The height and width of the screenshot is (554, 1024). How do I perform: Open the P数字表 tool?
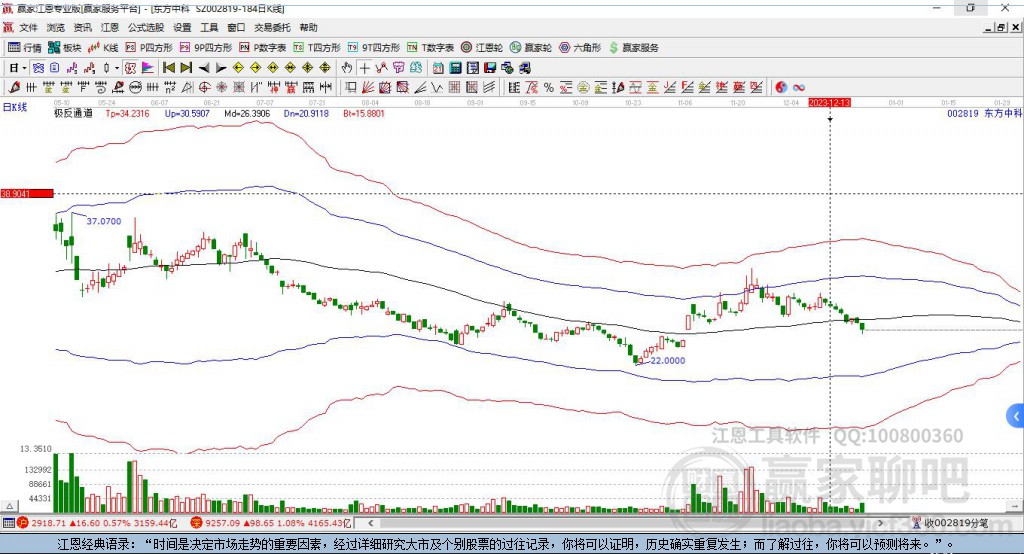click(263, 48)
